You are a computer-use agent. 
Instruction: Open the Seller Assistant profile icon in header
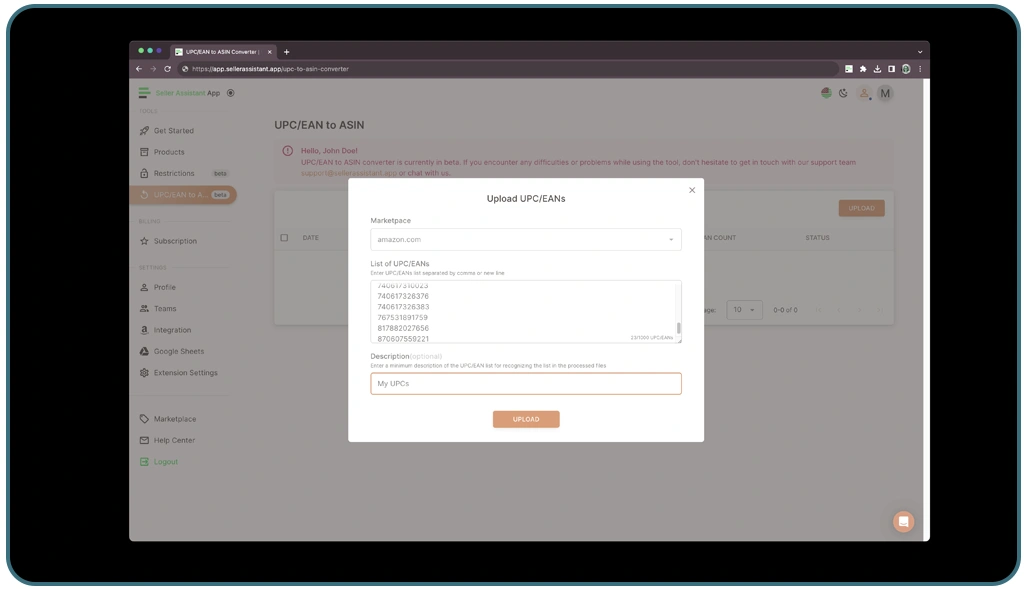[864, 92]
